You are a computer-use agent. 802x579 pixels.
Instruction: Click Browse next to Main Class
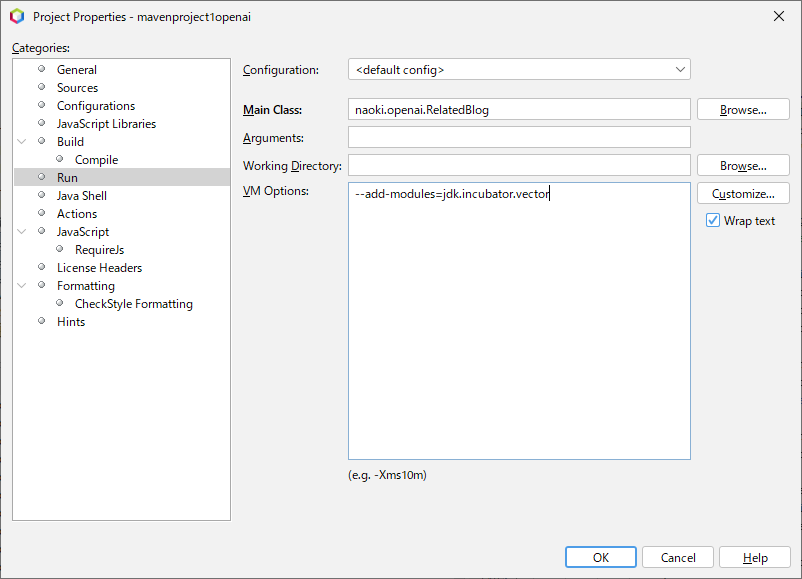[743, 109]
